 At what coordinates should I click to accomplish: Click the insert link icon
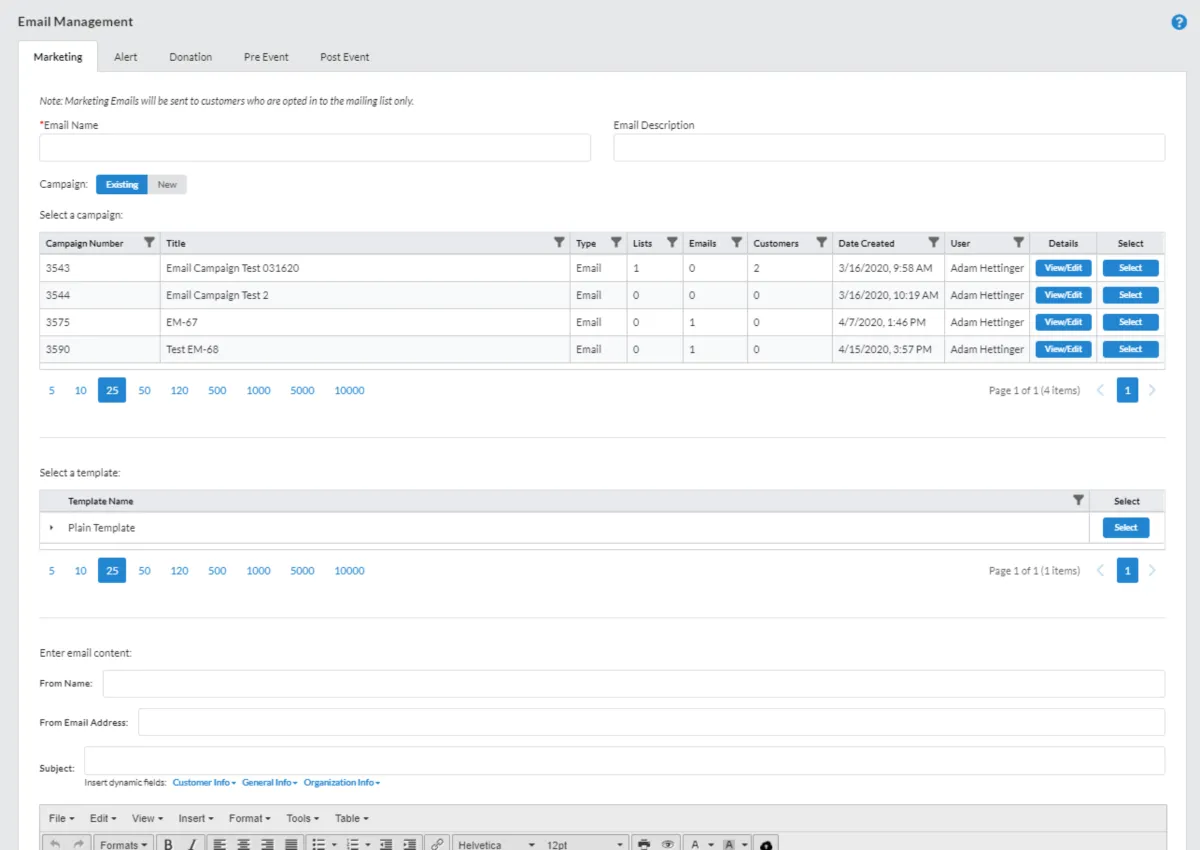click(x=437, y=844)
